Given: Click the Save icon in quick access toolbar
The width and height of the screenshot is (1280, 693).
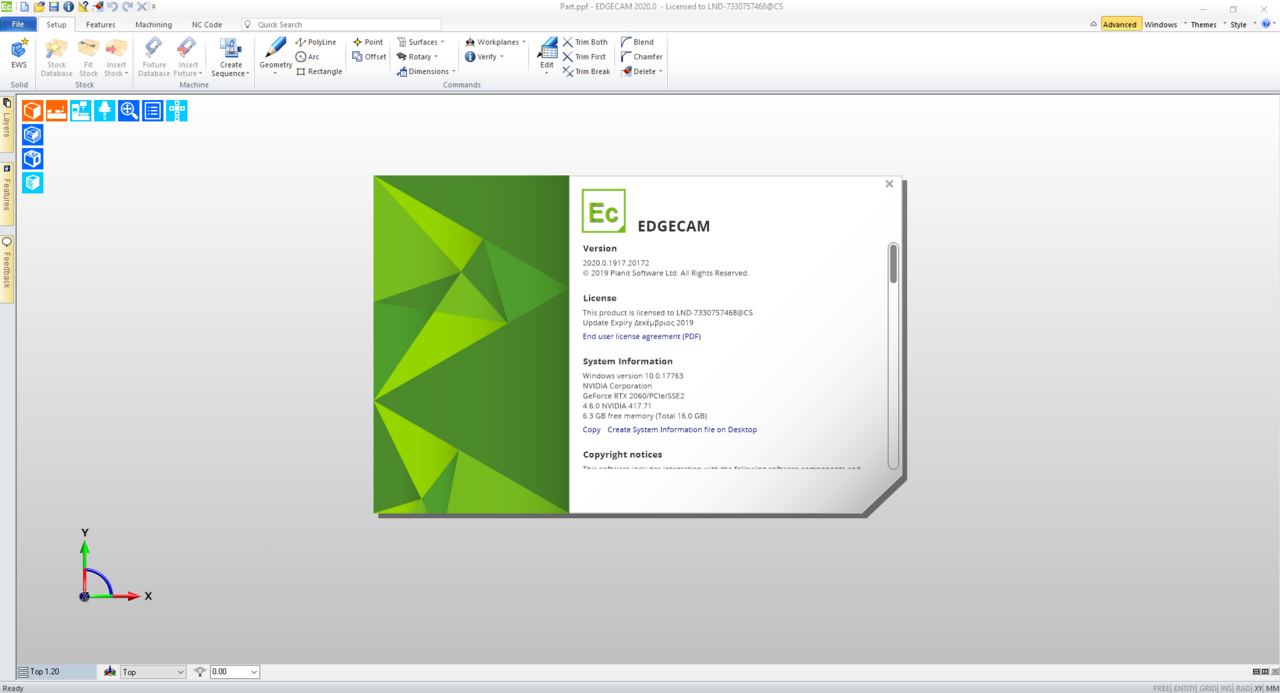Looking at the screenshot, I should (54, 7).
